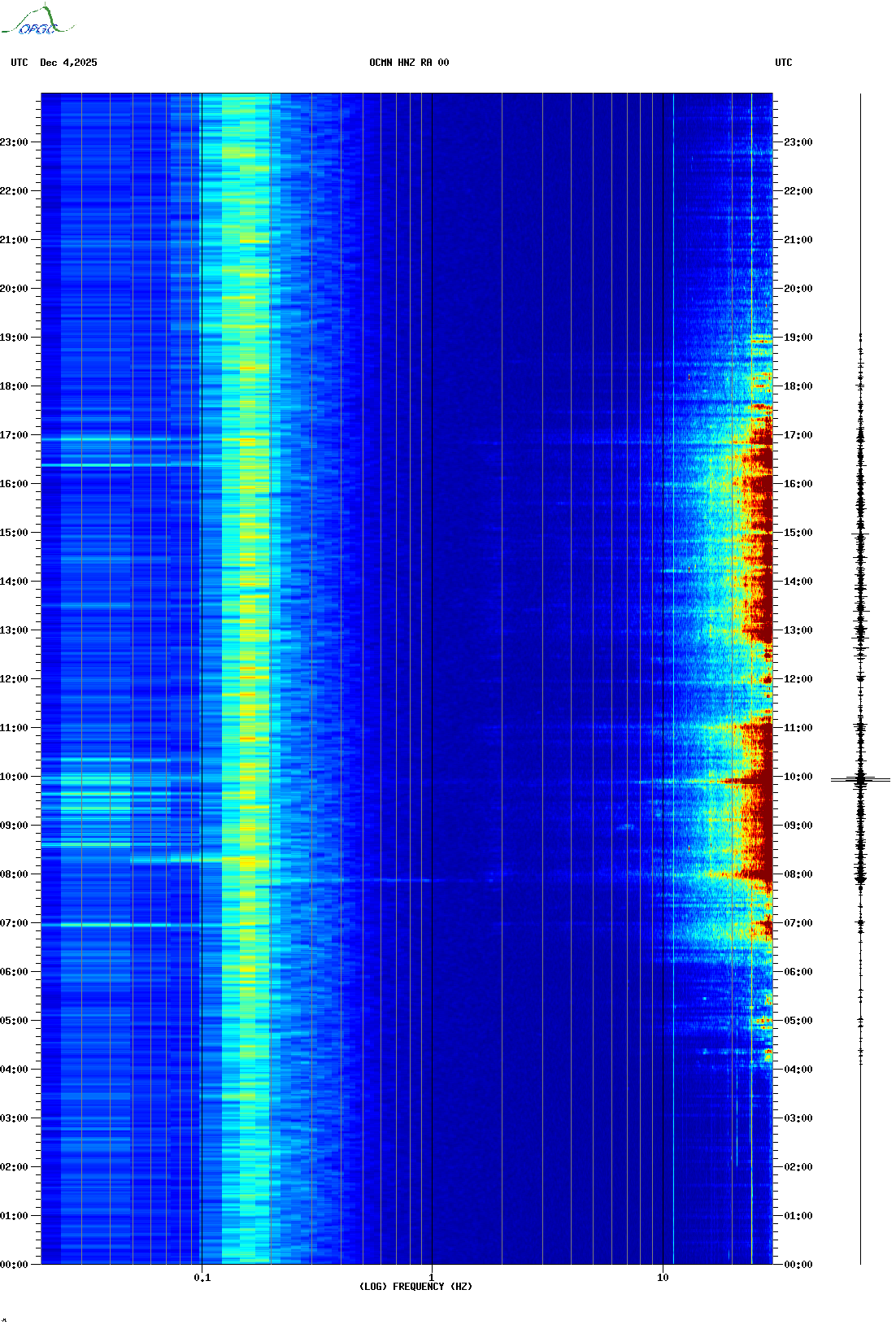The height and width of the screenshot is (1329, 896).
Task: Click the left axis '17:00' time label
Action: 14,435
